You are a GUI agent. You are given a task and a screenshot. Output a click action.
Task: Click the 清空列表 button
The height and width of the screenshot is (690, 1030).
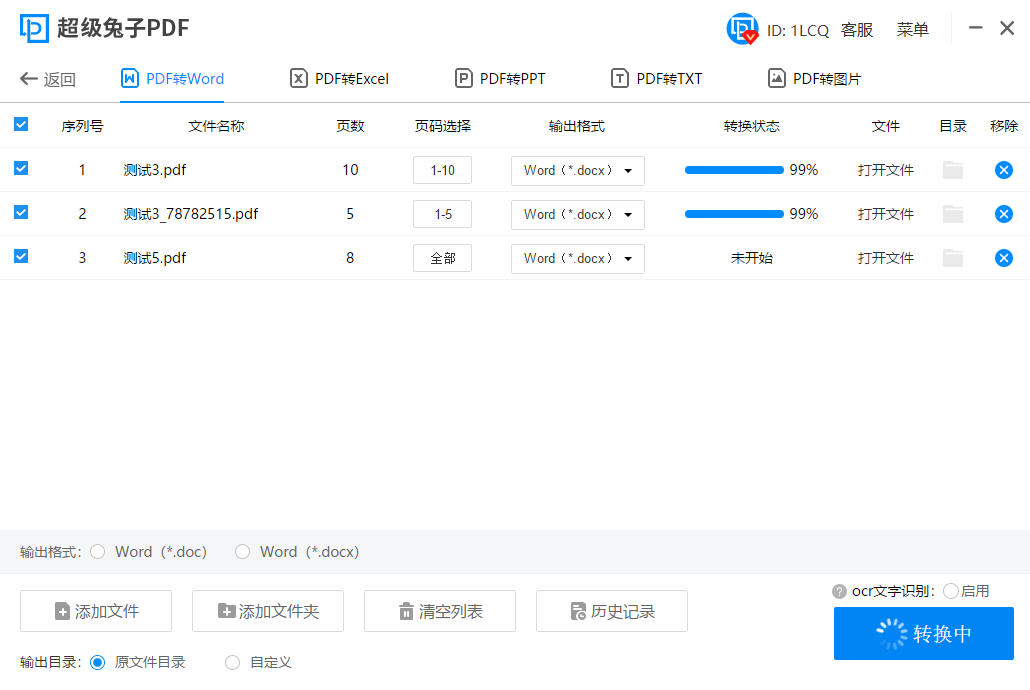(439, 611)
